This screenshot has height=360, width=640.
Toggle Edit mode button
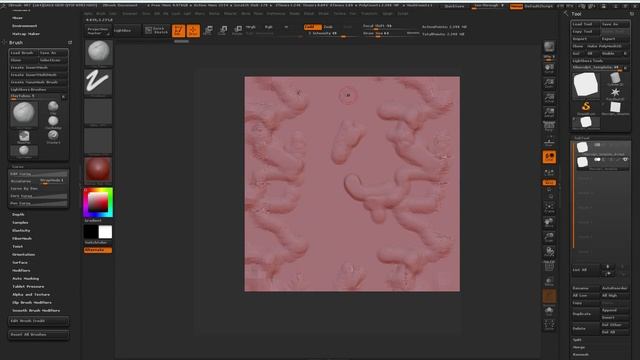point(178,31)
